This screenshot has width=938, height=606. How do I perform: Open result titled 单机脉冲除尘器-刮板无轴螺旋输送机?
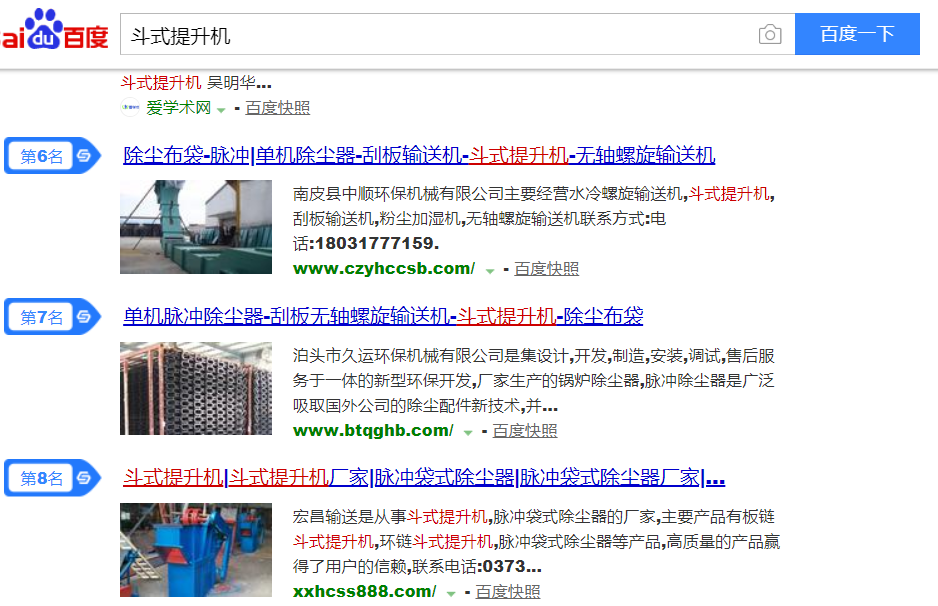pyautogui.click(x=383, y=316)
